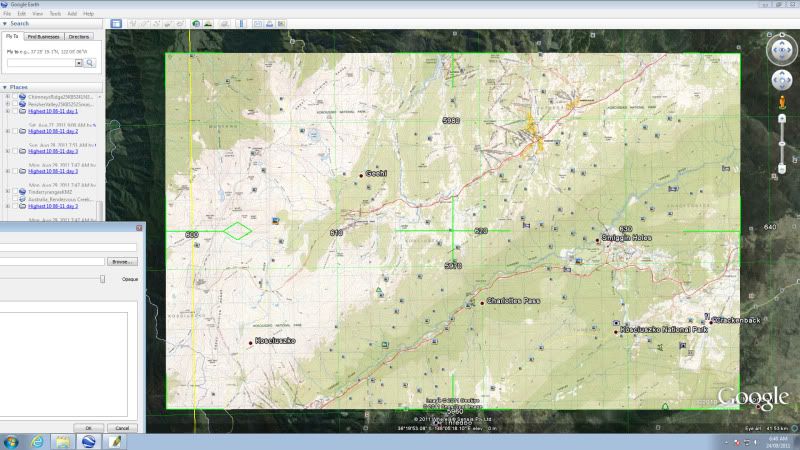
Task: Open the Help menu
Action: (88, 13)
